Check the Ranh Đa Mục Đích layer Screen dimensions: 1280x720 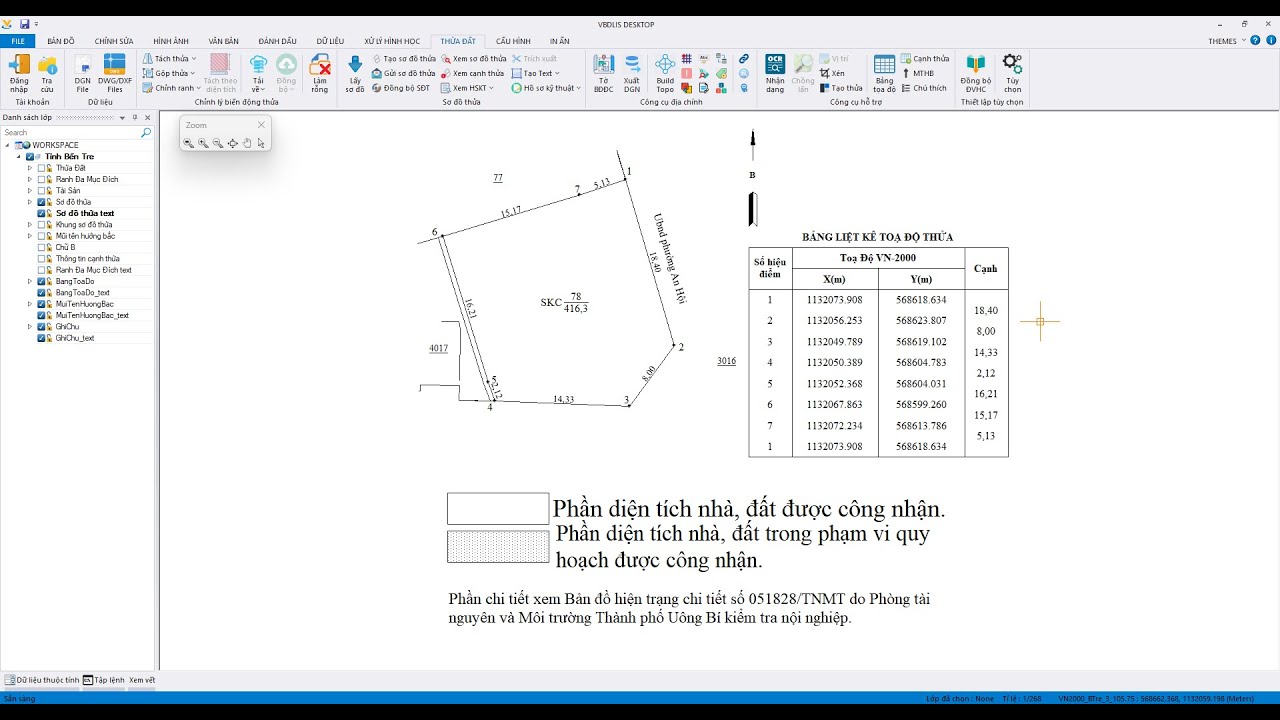[42, 179]
